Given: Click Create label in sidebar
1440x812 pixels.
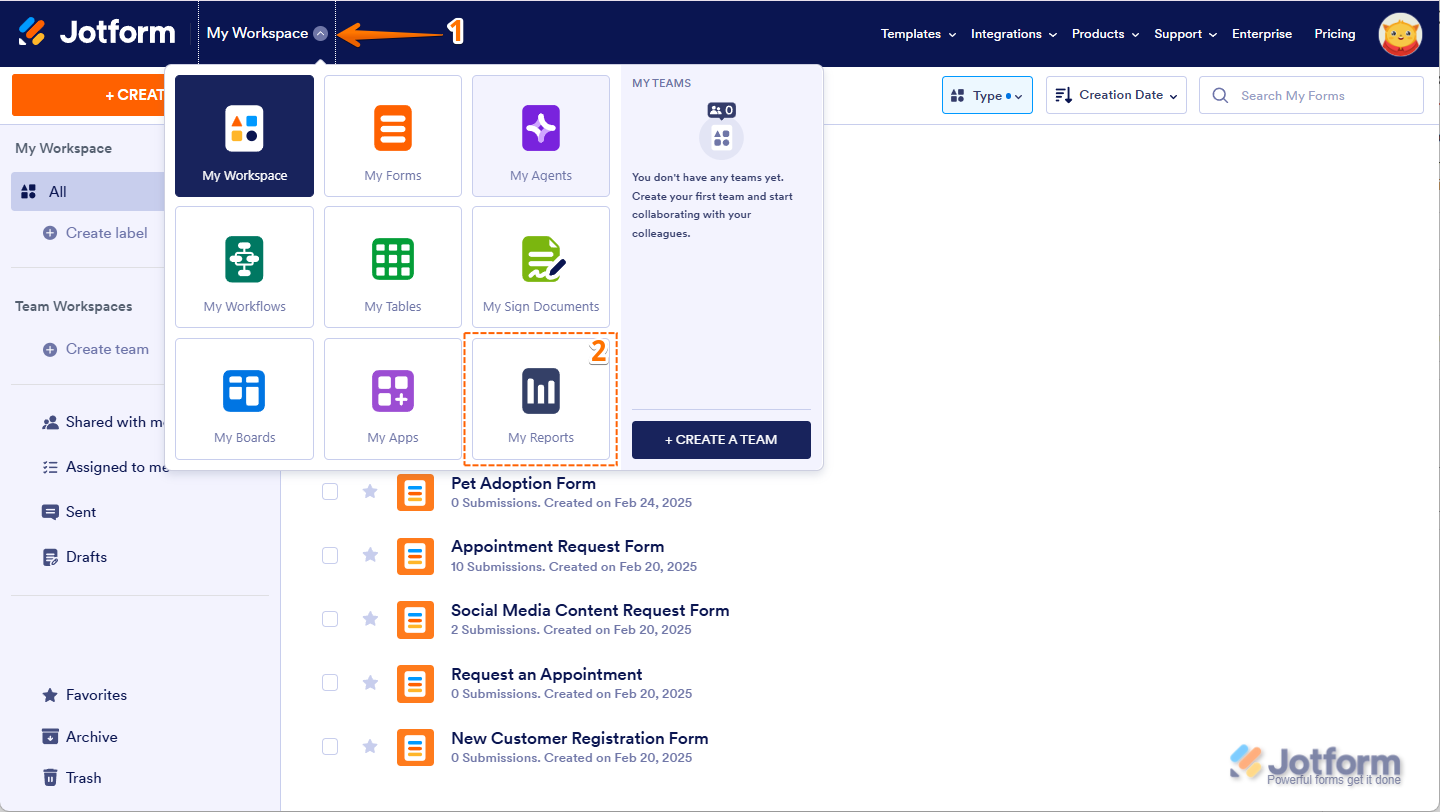Looking at the screenshot, I should [x=95, y=233].
